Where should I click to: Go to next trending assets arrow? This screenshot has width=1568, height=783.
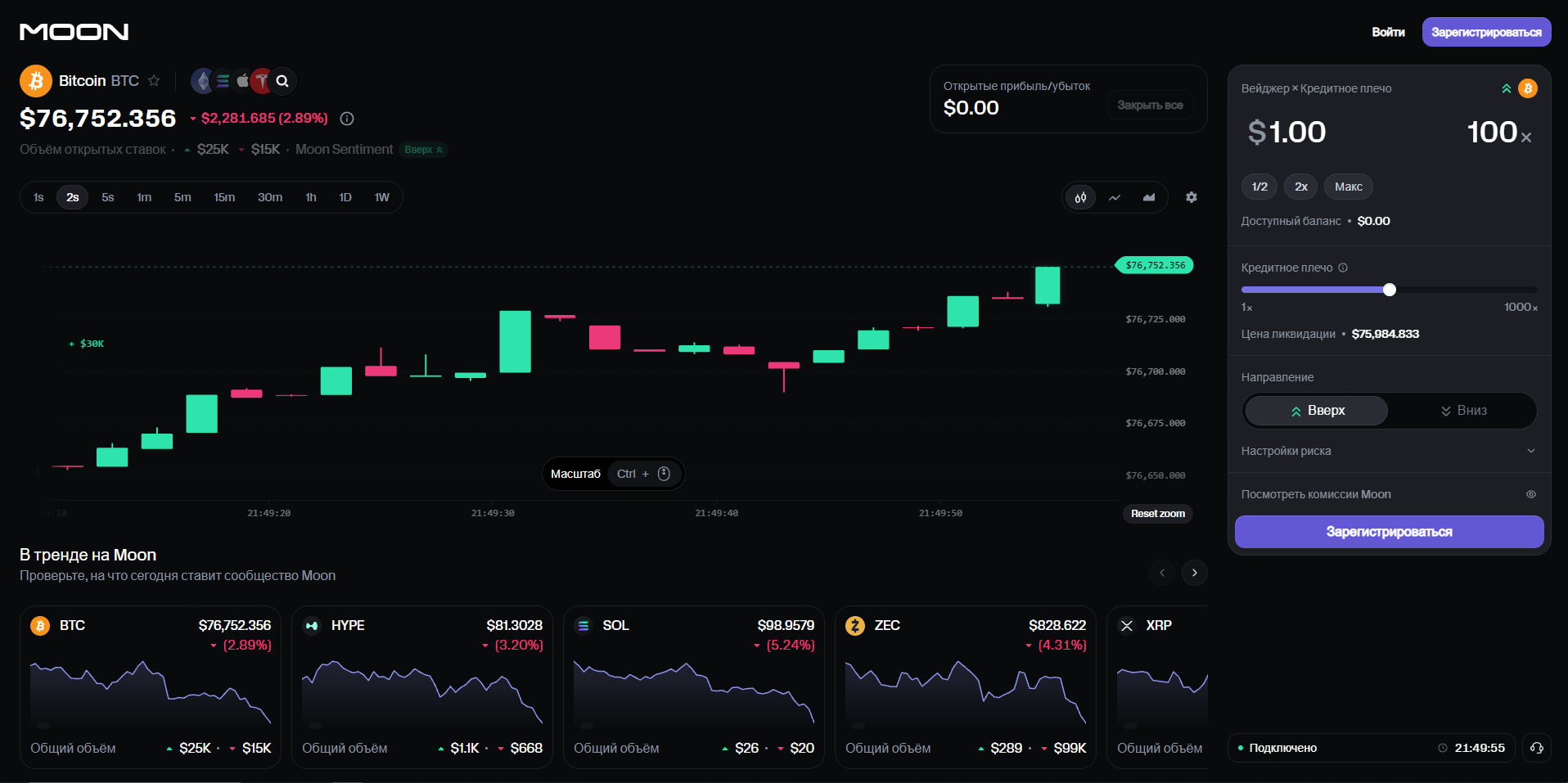coord(1195,573)
